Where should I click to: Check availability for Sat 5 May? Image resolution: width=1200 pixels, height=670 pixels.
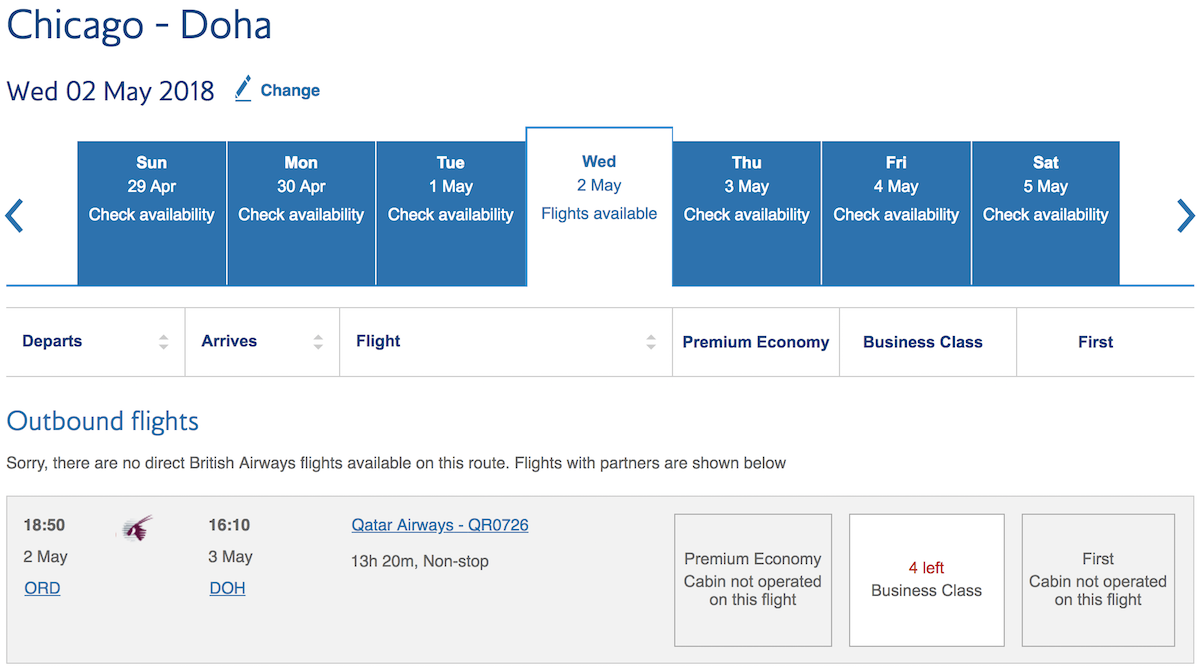(x=1045, y=214)
